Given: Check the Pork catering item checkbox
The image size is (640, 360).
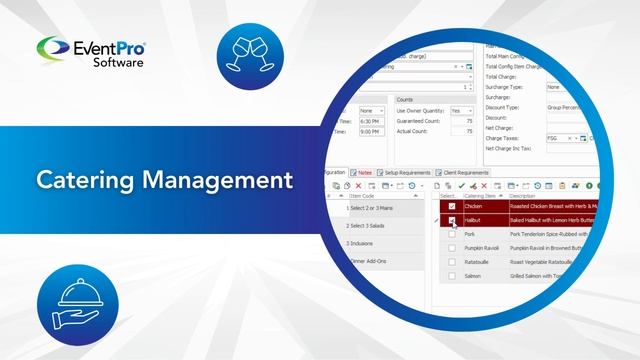Looking at the screenshot, I should [452, 234].
